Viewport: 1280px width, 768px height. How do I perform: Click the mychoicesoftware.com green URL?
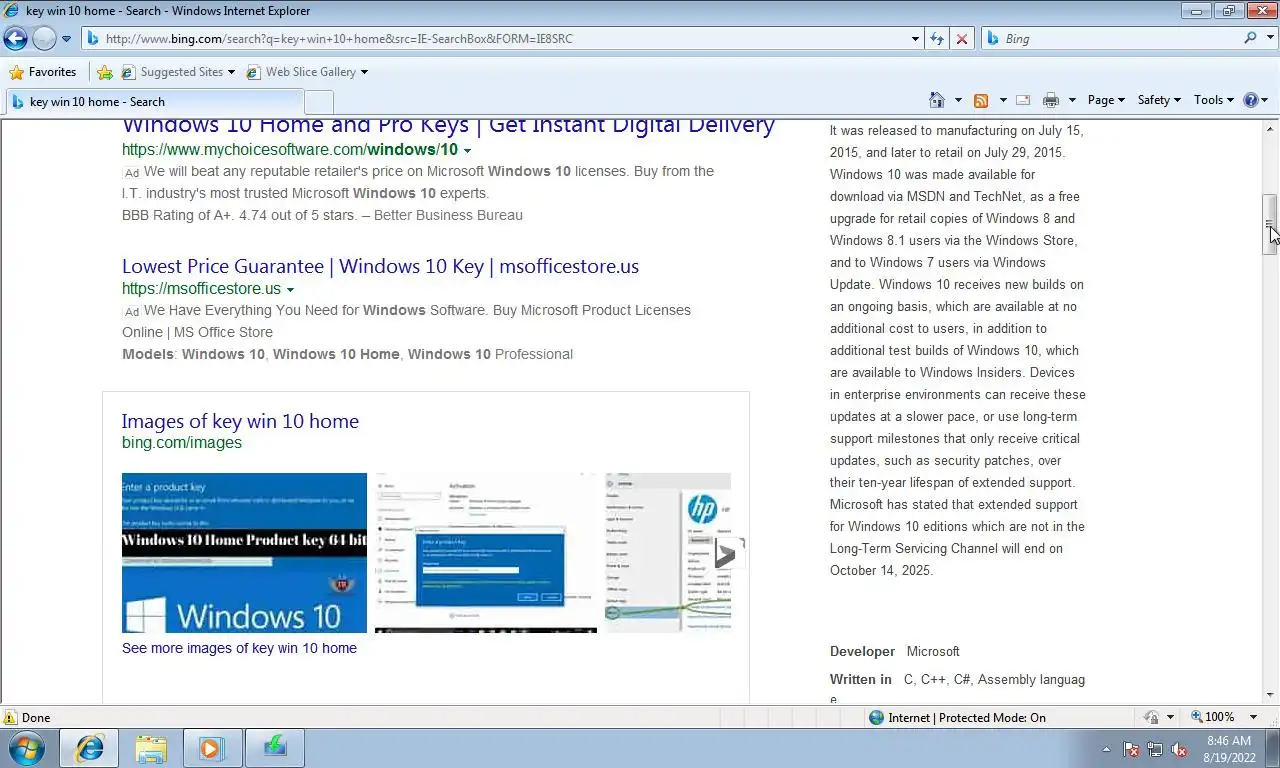290,150
